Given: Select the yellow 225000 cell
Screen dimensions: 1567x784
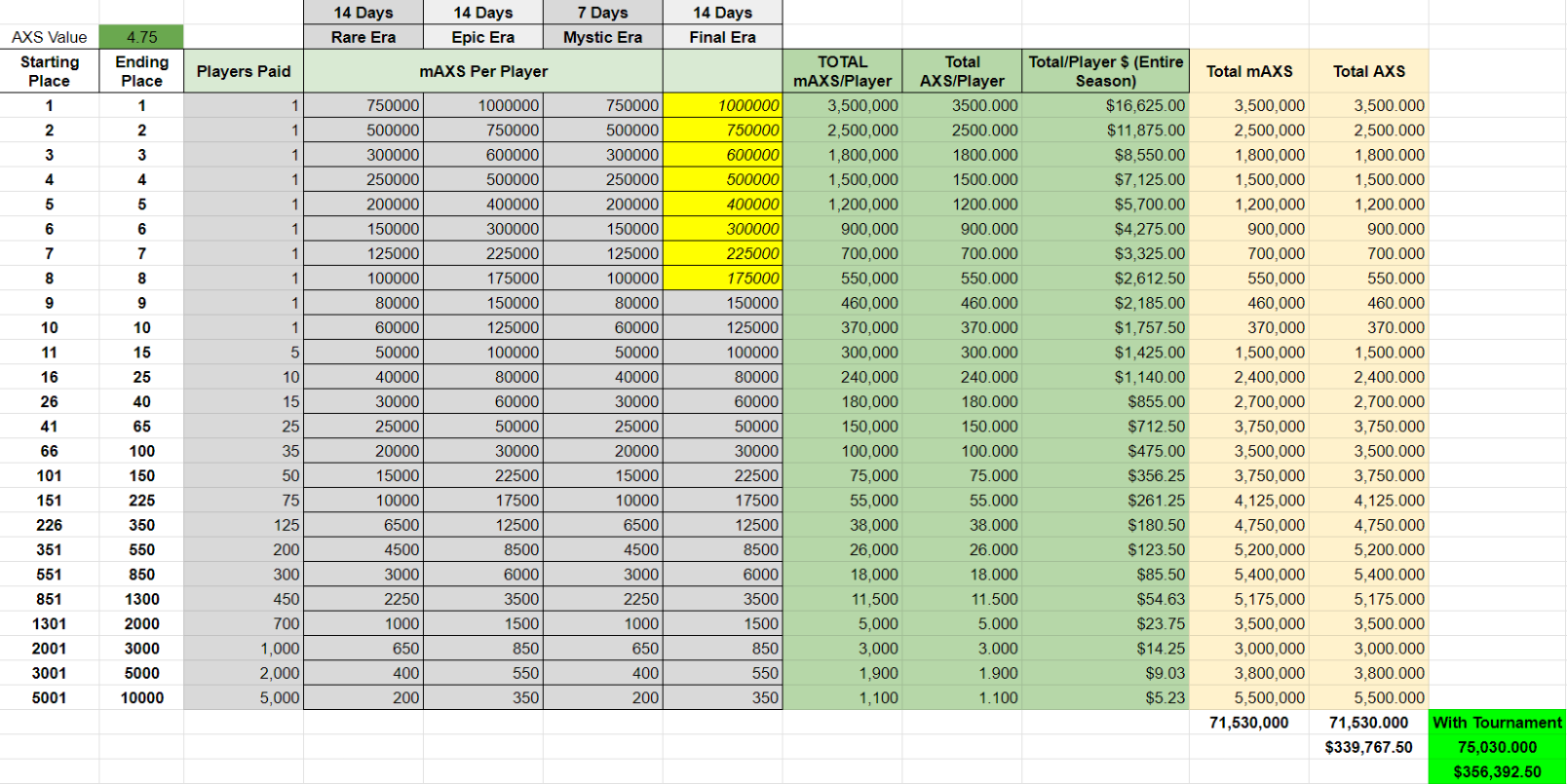Looking at the screenshot, I should pyautogui.click(x=723, y=253).
